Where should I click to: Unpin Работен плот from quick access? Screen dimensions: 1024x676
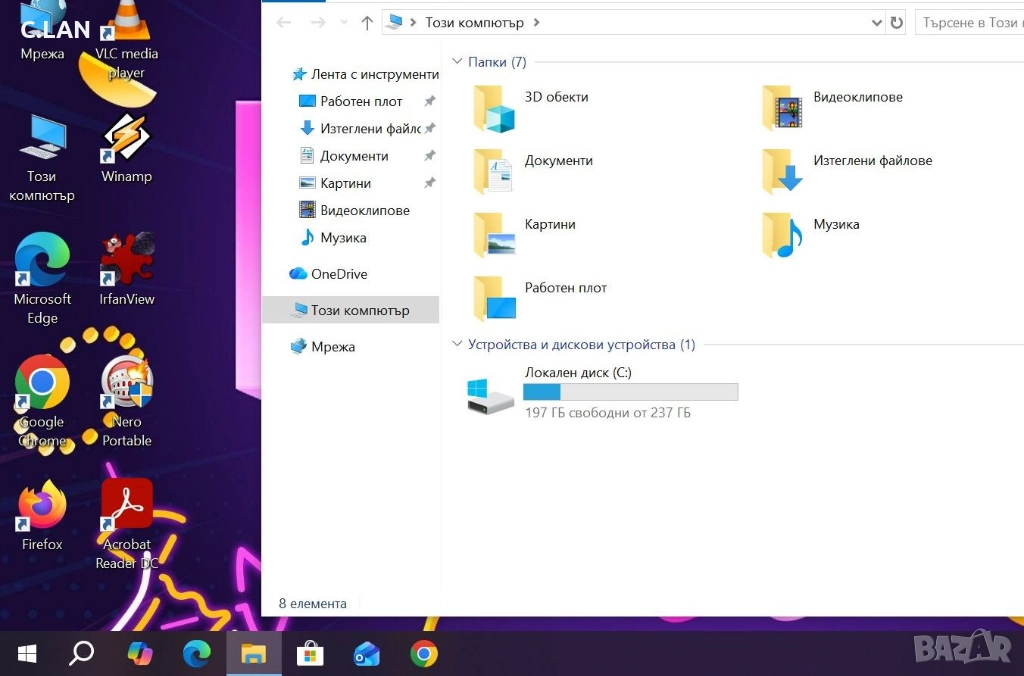430,102
